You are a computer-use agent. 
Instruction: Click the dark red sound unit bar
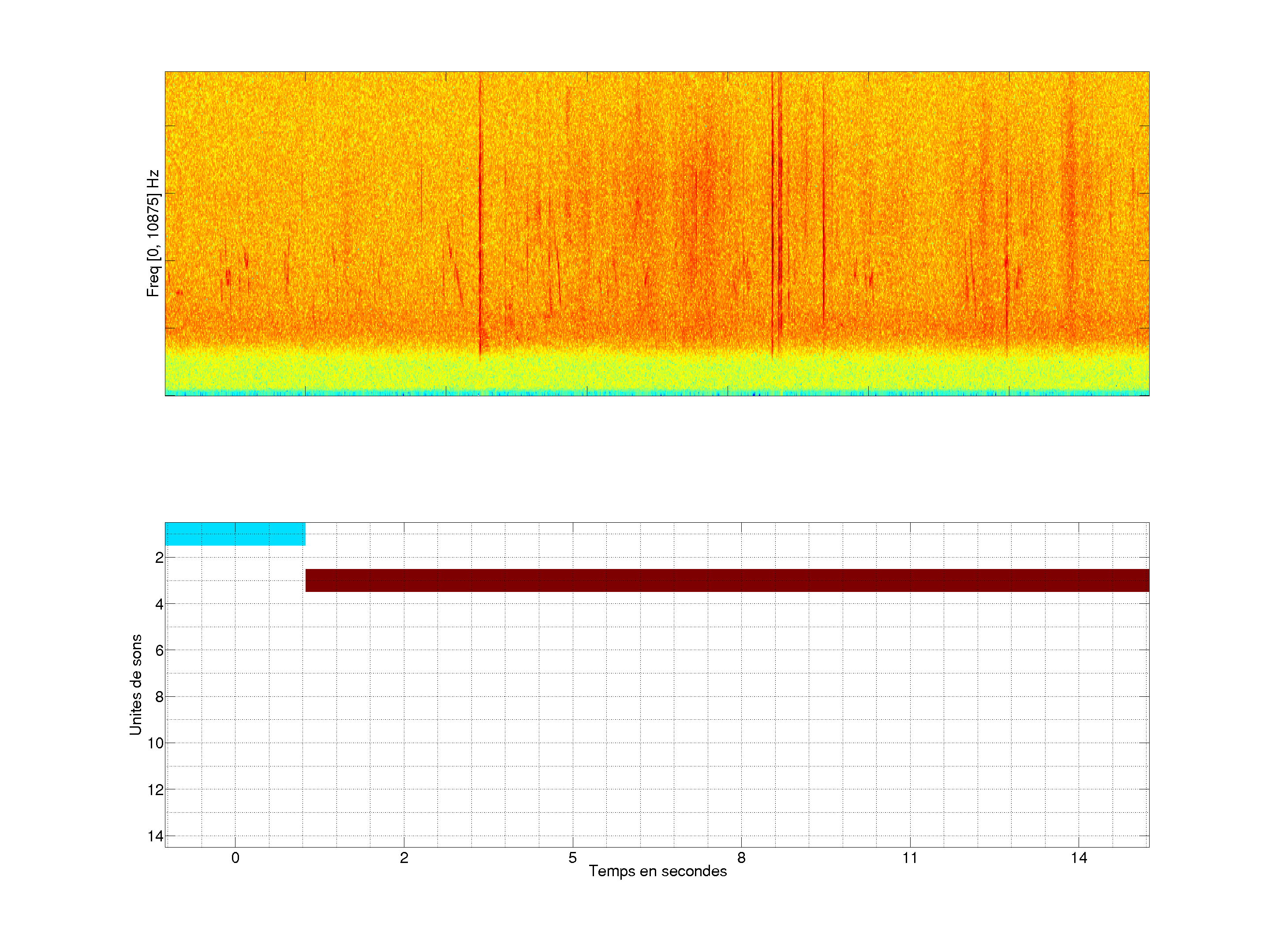727,580
